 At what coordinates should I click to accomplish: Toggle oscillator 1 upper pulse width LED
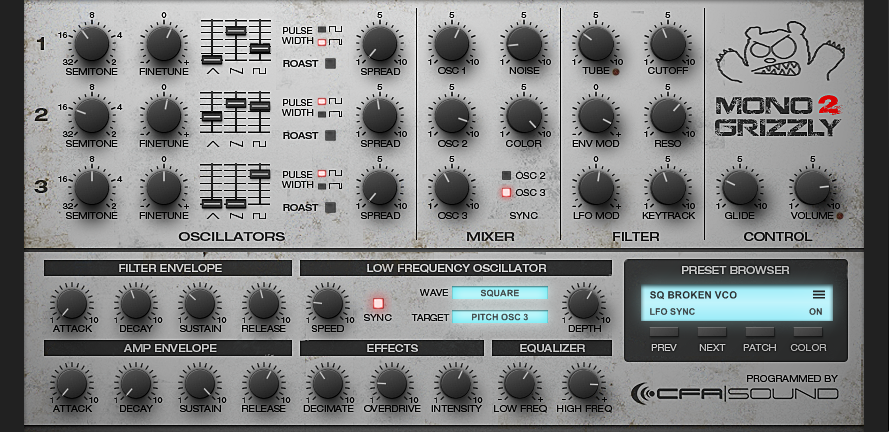(321, 29)
